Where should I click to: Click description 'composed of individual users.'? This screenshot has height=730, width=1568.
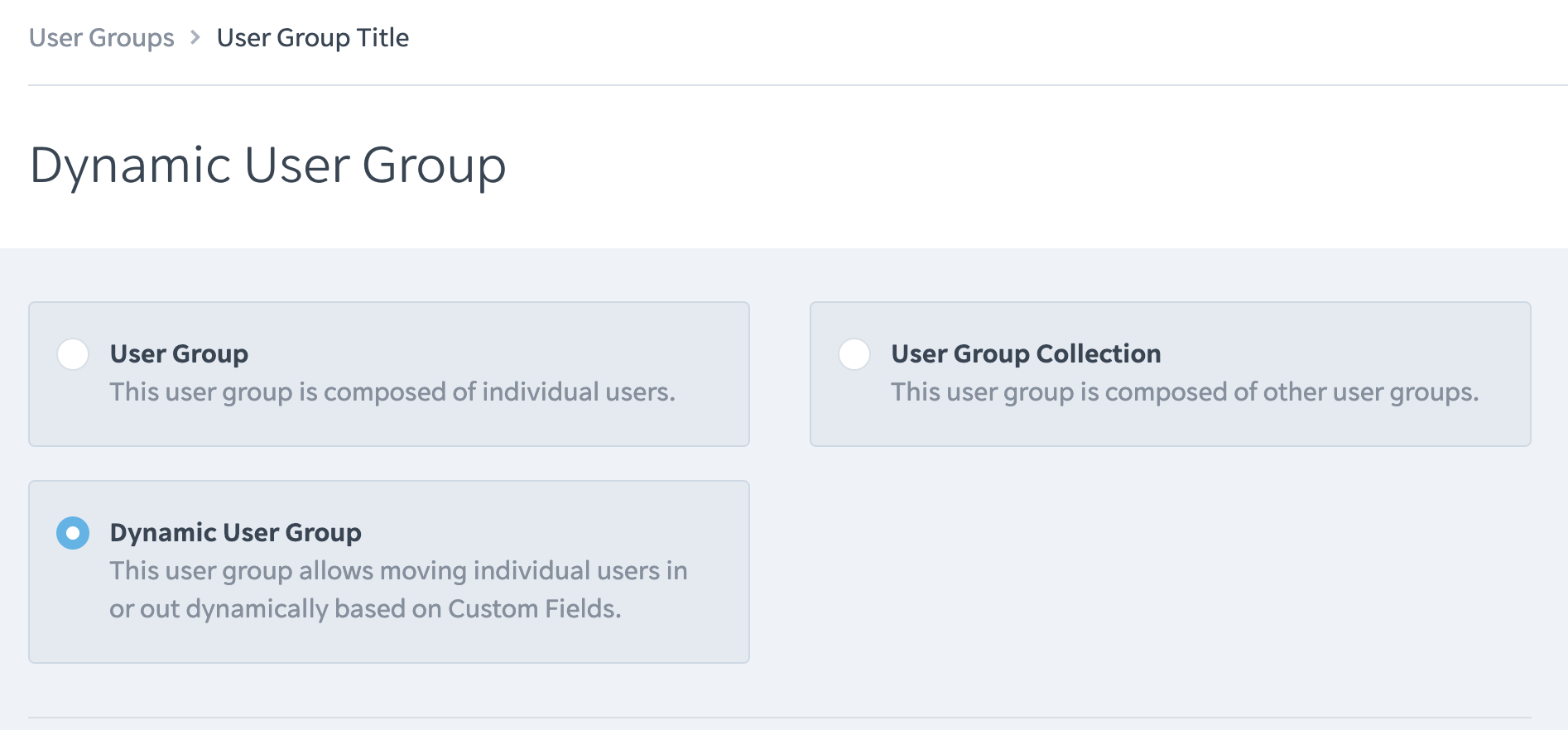pyautogui.click(x=499, y=392)
